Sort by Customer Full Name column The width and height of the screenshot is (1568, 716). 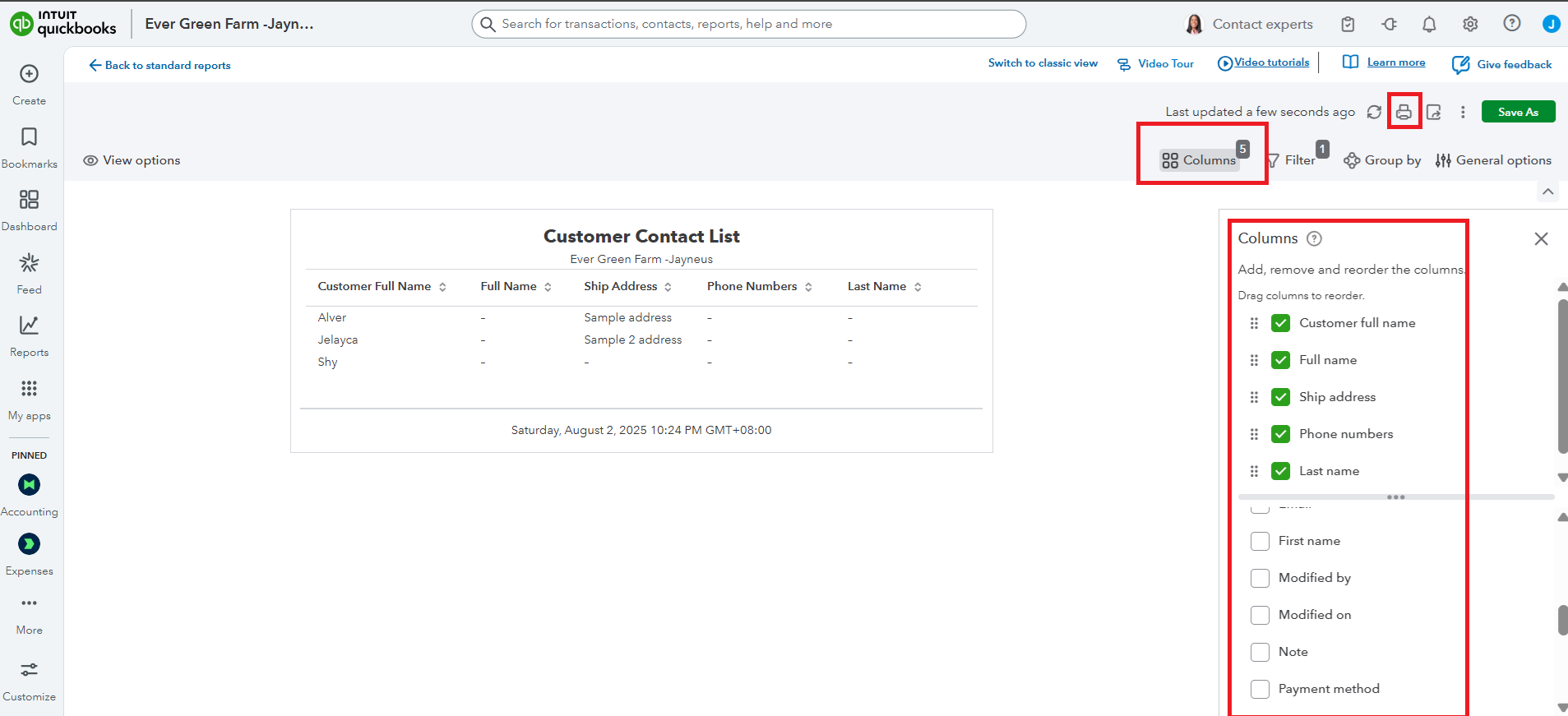pos(442,287)
